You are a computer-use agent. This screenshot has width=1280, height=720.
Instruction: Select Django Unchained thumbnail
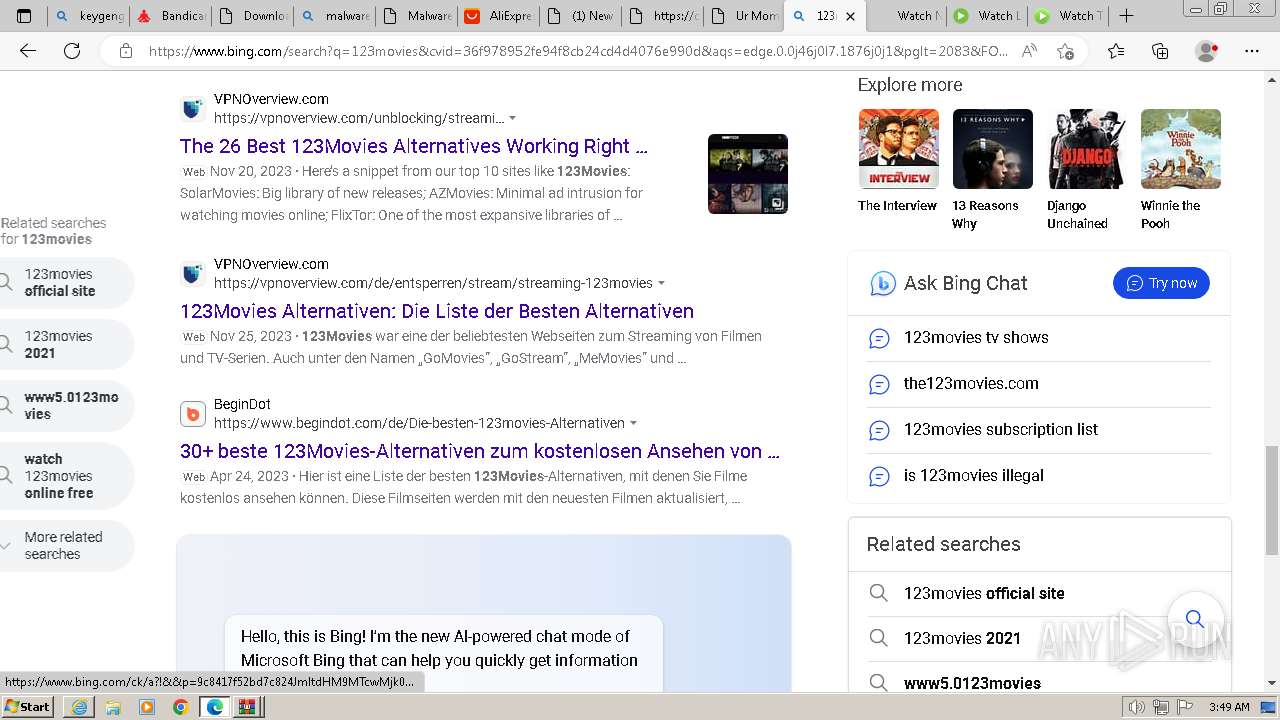pos(1087,149)
